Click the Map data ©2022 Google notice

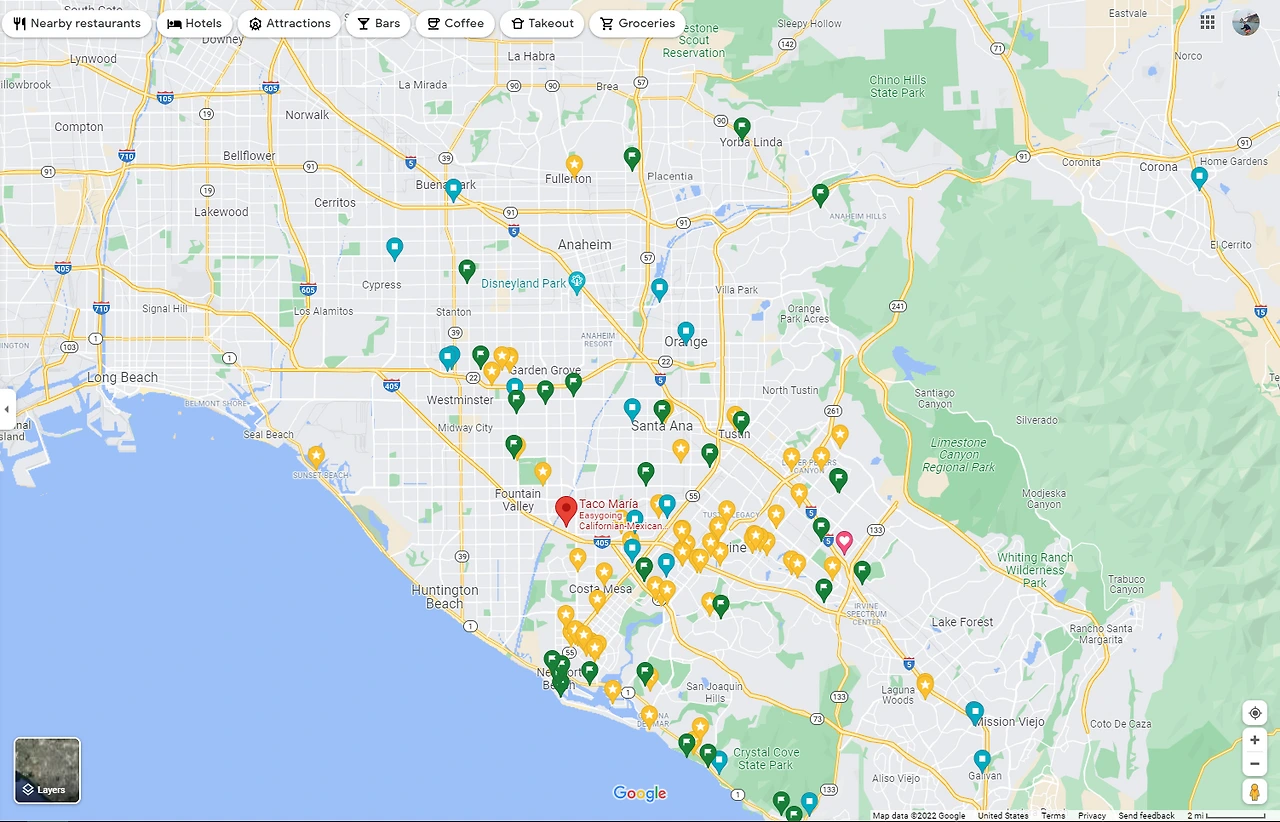(919, 816)
